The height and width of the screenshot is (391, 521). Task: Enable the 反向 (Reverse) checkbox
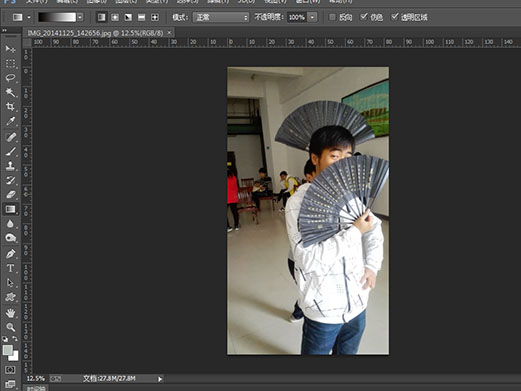(332, 17)
